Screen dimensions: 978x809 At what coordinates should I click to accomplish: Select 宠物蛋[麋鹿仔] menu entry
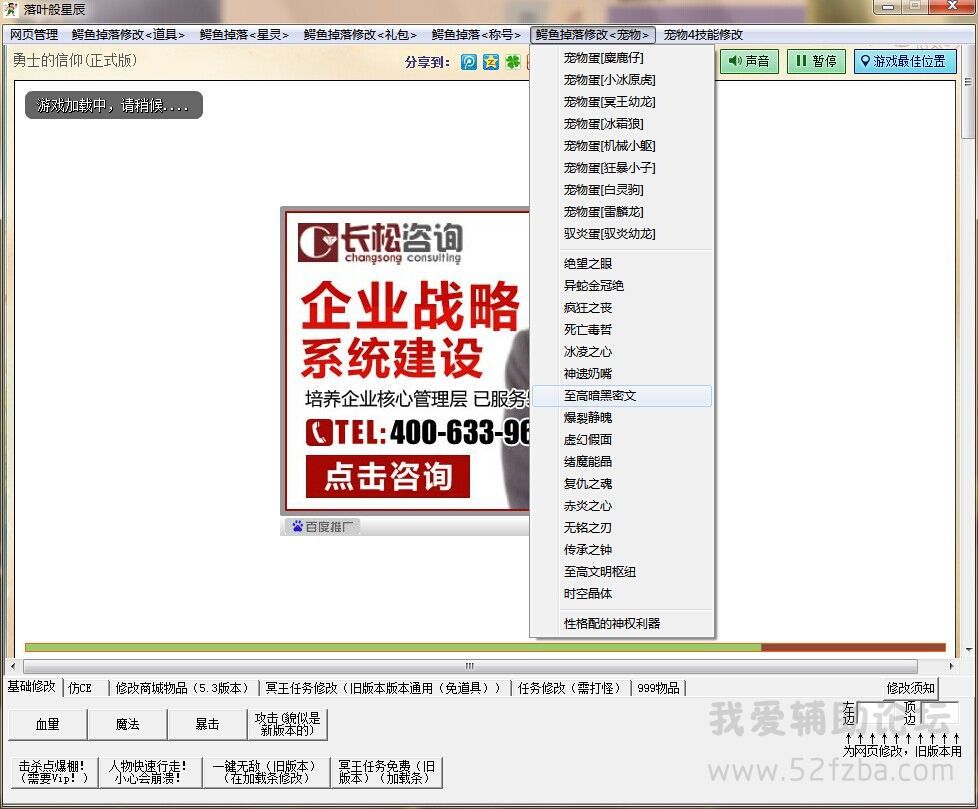(621, 58)
